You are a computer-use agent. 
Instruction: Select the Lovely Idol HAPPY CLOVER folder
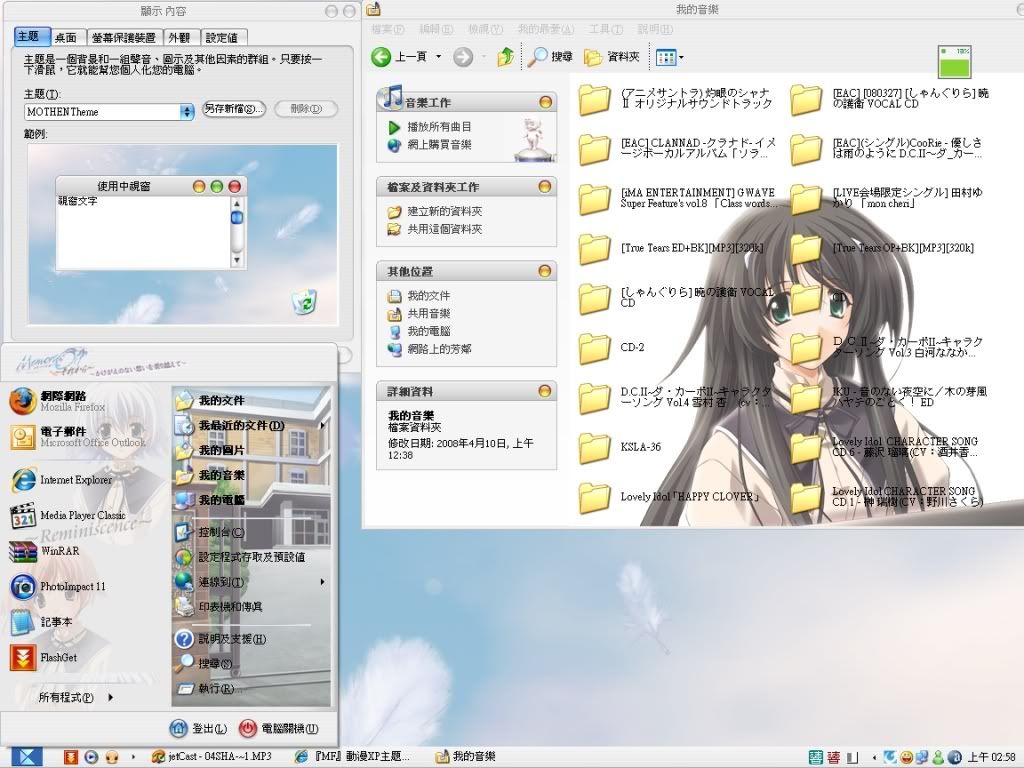click(x=669, y=497)
